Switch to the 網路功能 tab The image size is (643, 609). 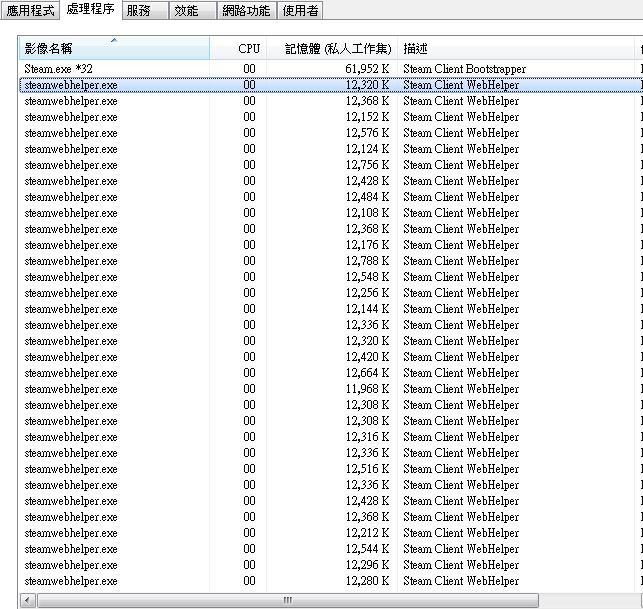pos(246,10)
